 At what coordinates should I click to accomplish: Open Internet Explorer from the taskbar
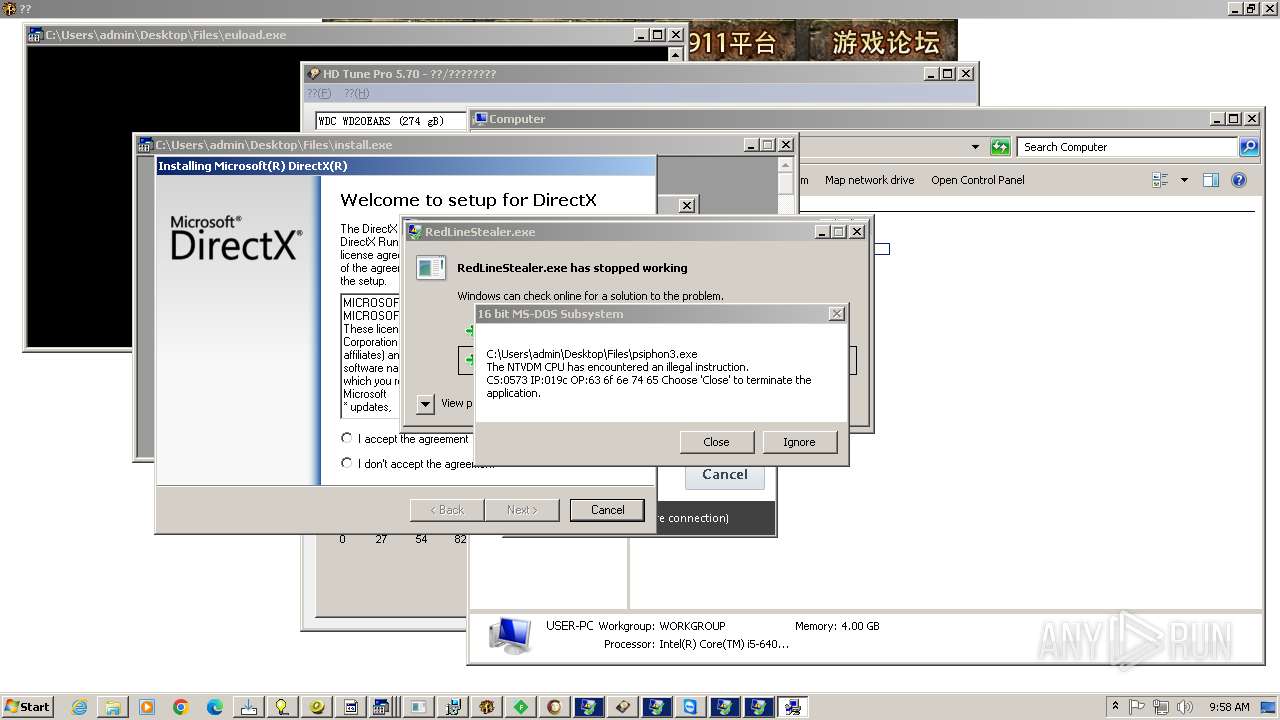[79, 707]
